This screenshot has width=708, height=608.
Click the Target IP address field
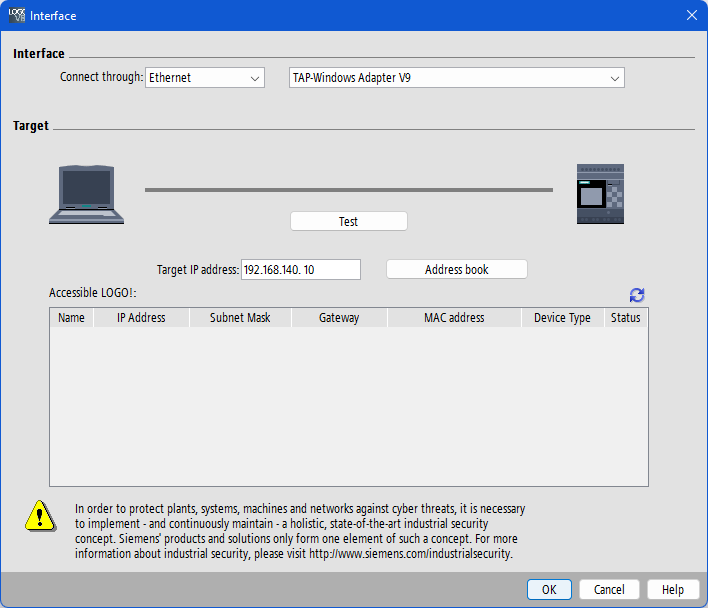(x=301, y=269)
